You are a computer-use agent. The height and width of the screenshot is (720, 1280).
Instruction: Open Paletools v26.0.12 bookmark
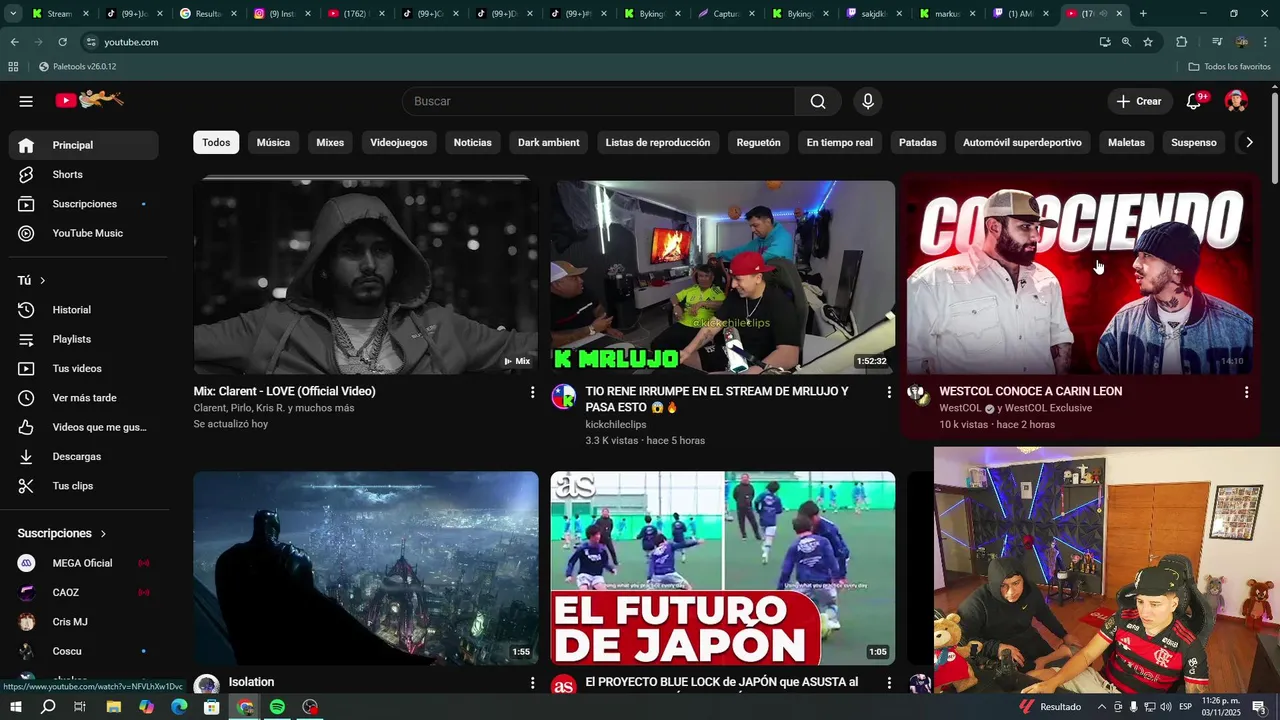pyautogui.click(x=77, y=67)
